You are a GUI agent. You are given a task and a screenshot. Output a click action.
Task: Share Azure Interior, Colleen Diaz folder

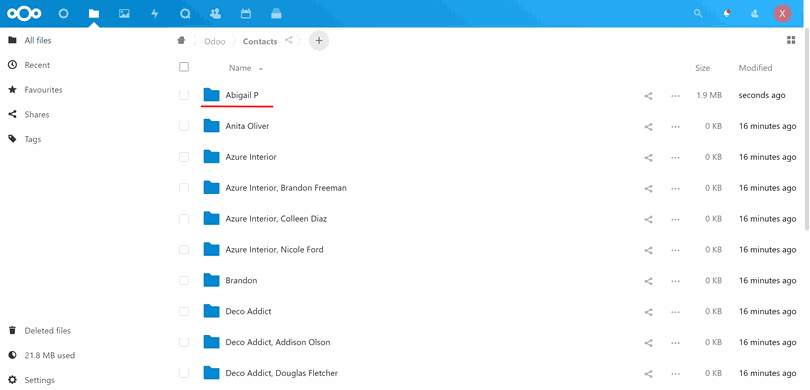pyautogui.click(x=648, y=219)
